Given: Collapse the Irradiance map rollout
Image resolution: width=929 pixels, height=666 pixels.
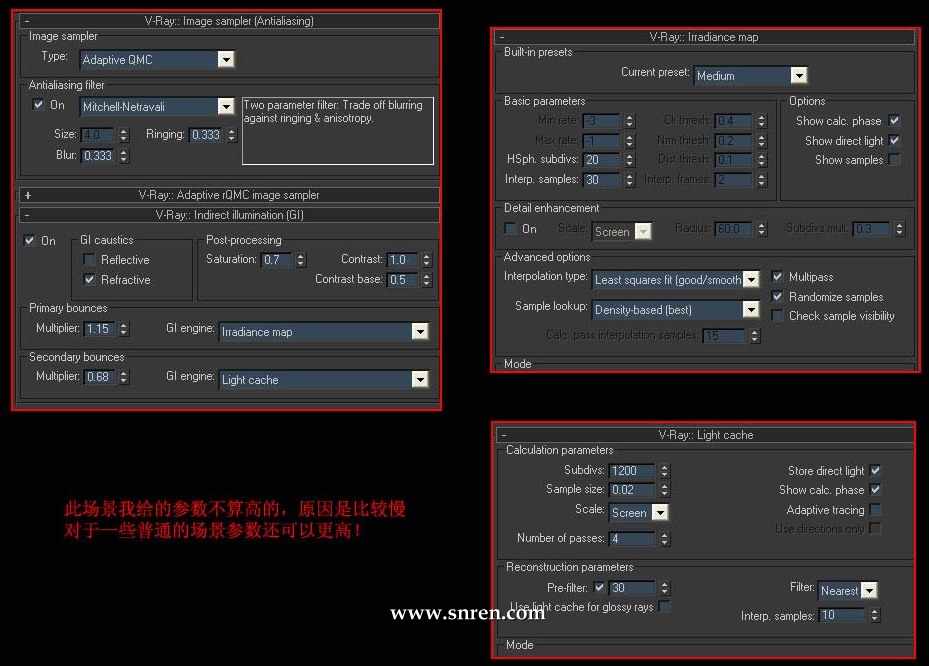Looking at the screenshot, I should point(502,37).
